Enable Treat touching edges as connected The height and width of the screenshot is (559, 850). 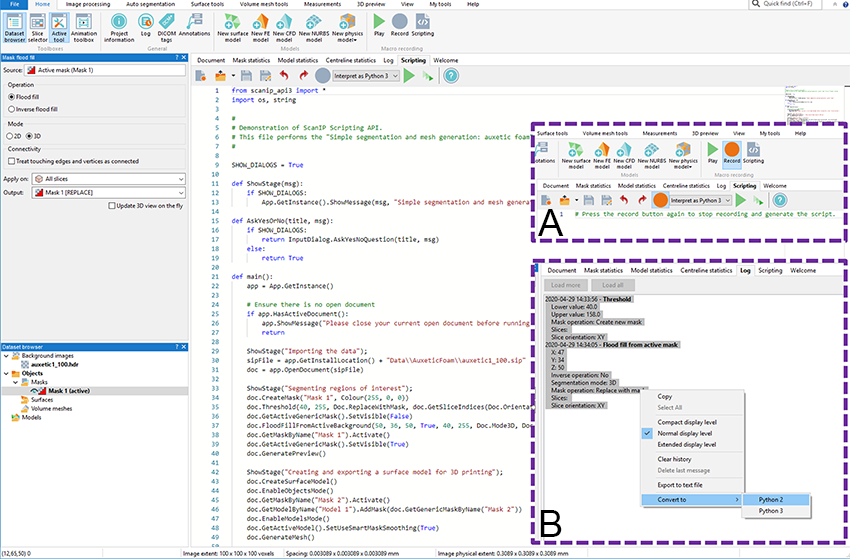point(11,161)
